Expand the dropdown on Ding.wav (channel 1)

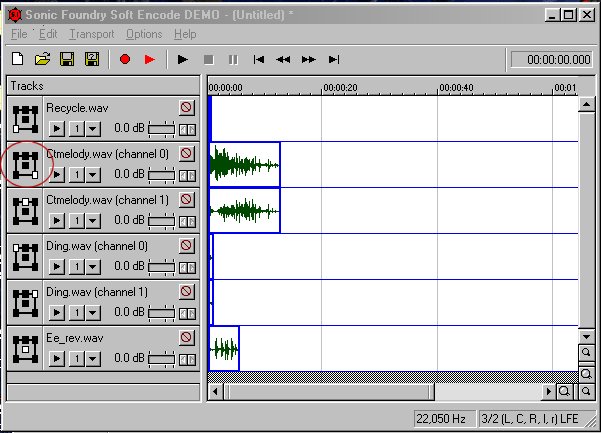coord(93,312)
